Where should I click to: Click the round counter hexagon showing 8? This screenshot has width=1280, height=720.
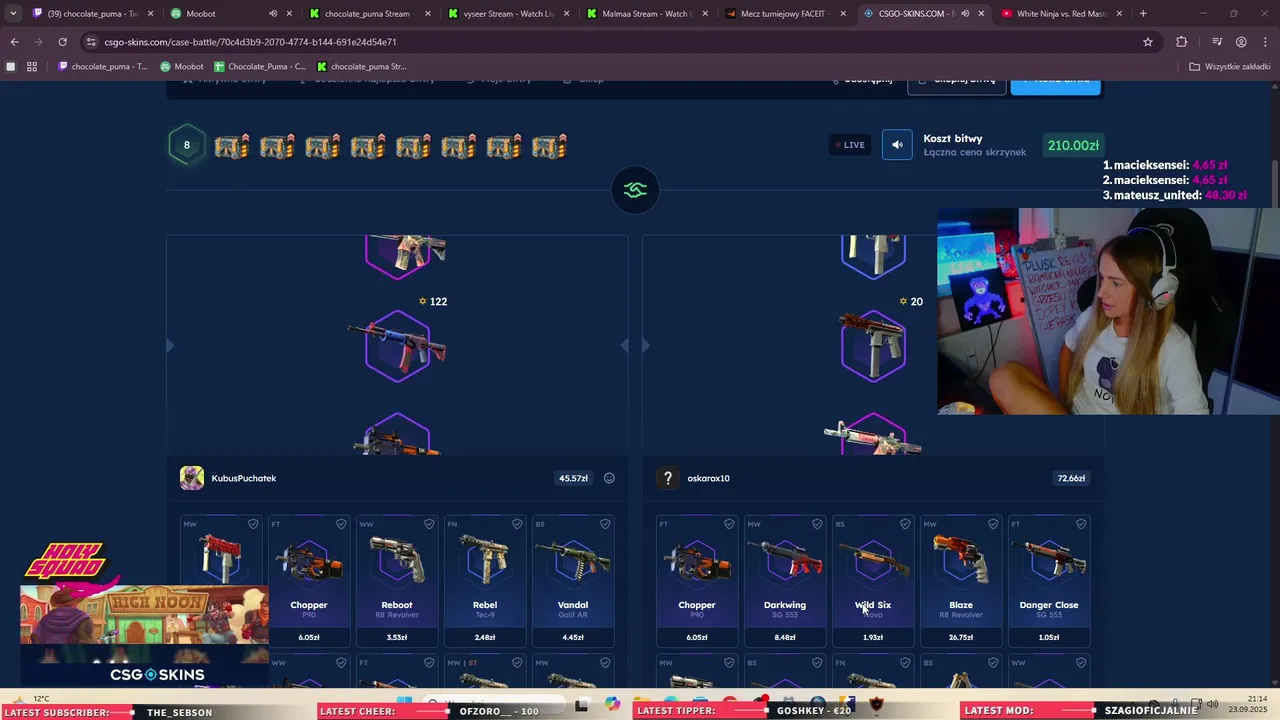click(186, 145)
